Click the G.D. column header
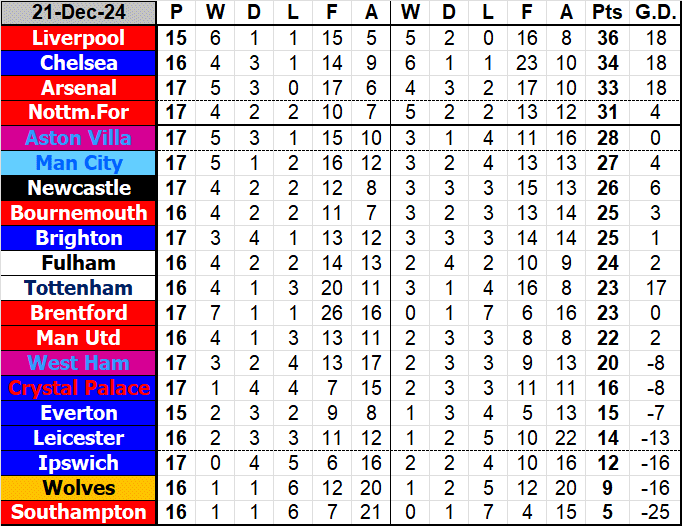Screen dimensions: 682x526 click(x=654, y=13)
